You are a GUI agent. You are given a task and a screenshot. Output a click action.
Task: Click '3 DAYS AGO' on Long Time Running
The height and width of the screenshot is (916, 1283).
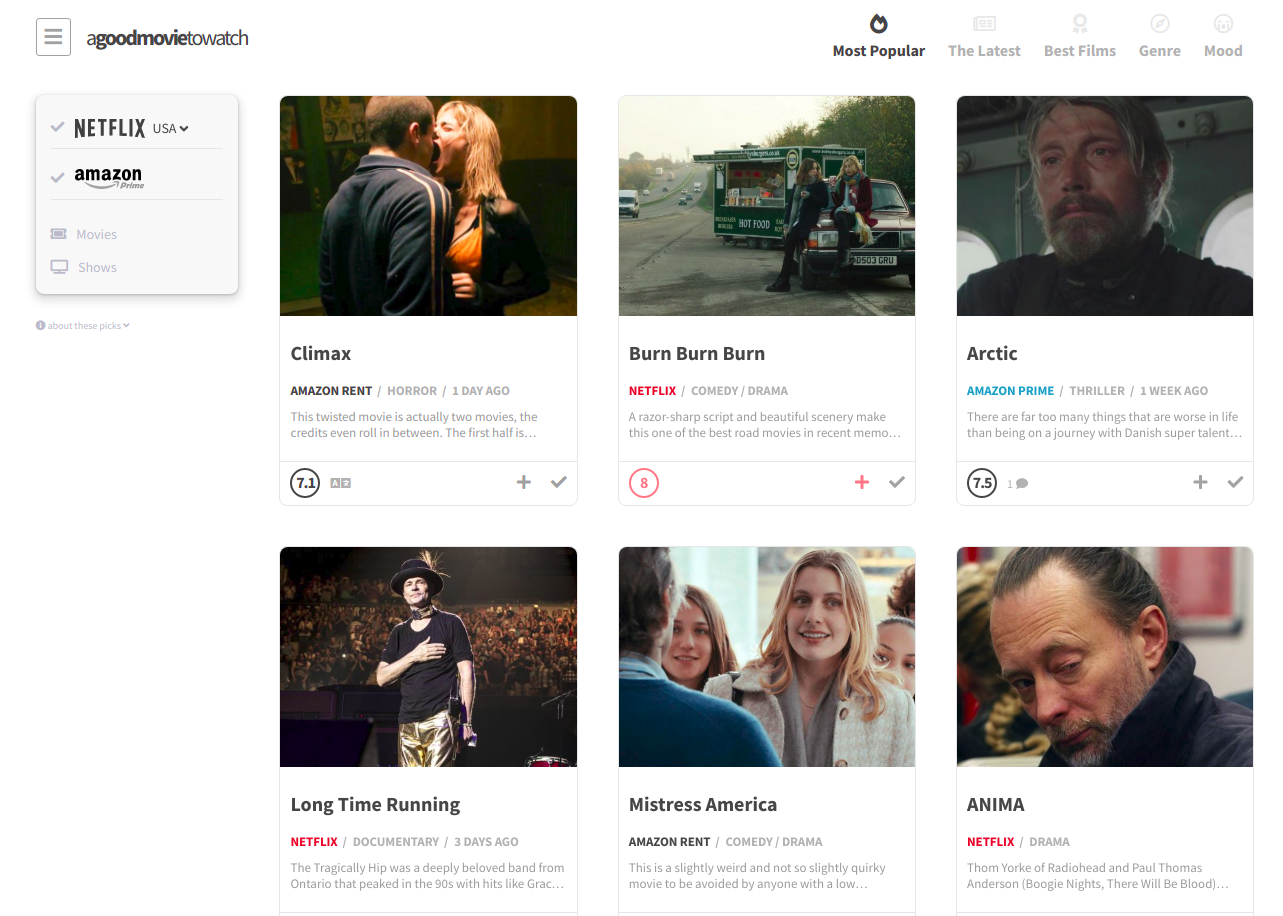click(486, 842)
